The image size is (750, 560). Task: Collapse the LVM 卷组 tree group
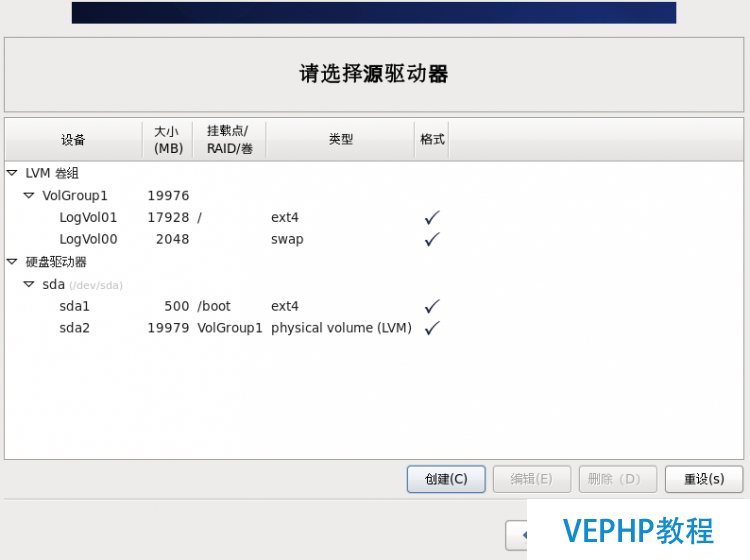12,173
